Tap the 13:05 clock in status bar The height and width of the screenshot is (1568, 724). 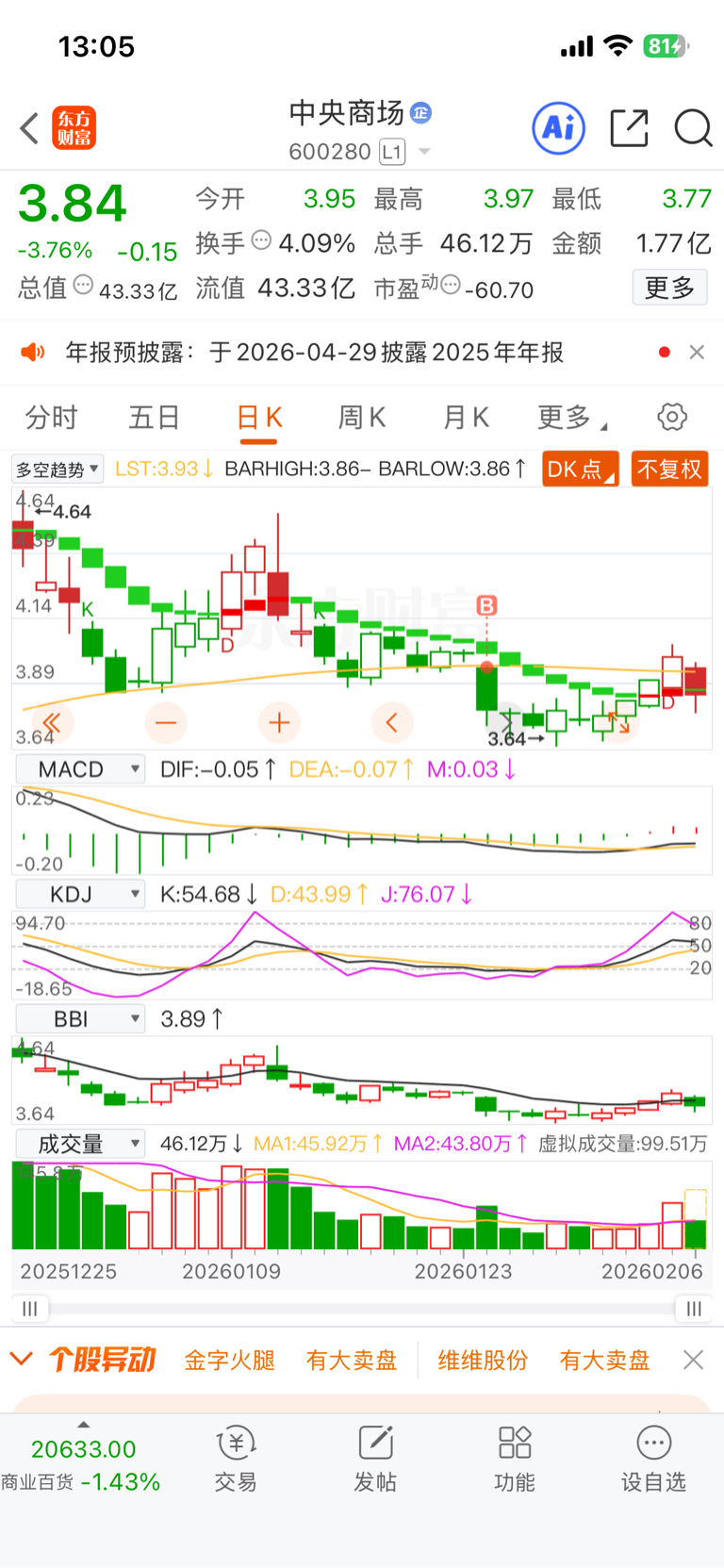pos(96,46)
